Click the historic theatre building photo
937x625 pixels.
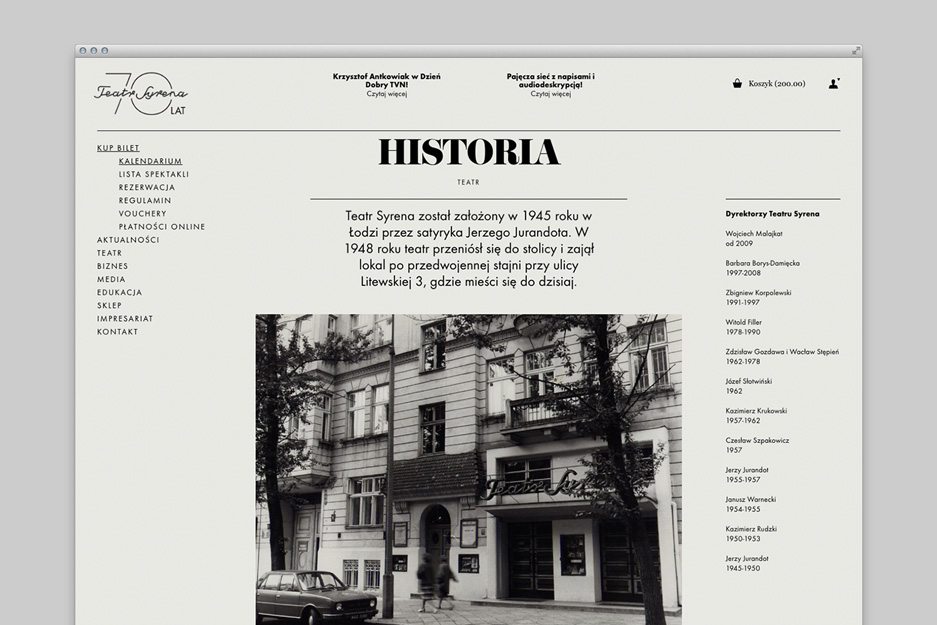468,468
